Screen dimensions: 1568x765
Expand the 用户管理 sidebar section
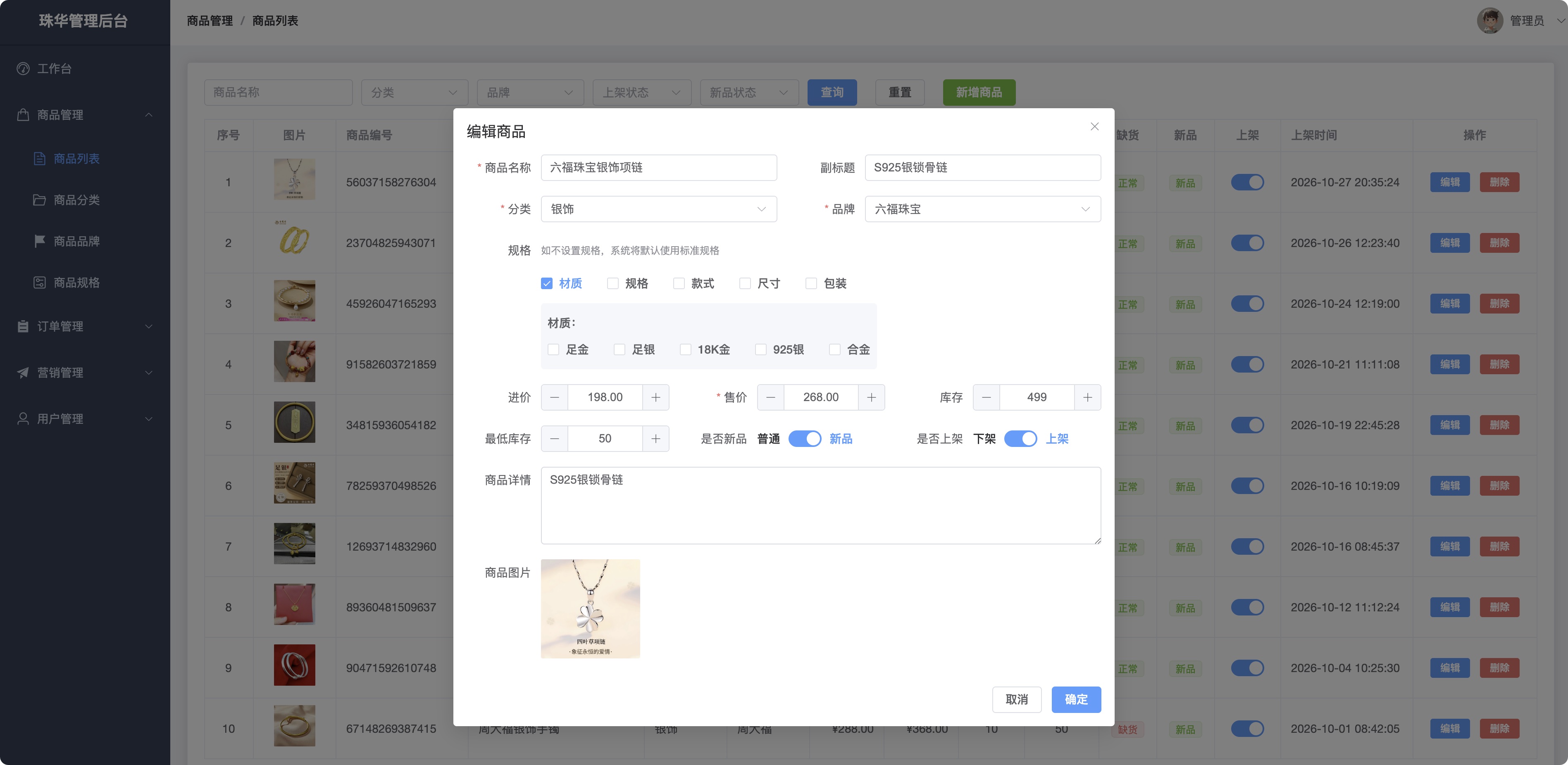pos(148,419)
